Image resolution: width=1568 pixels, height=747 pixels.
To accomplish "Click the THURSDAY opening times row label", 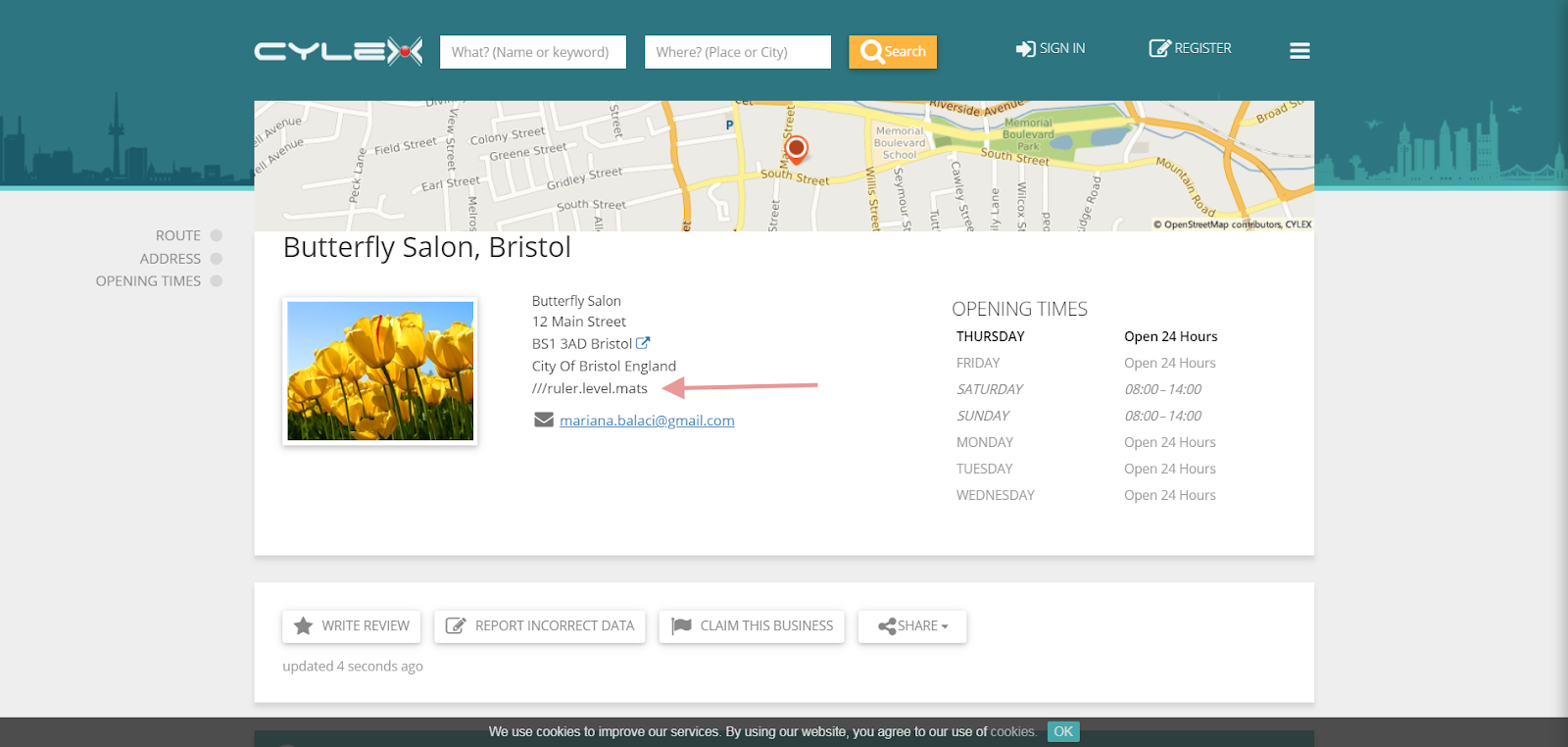I will click(x=991, y=336).
